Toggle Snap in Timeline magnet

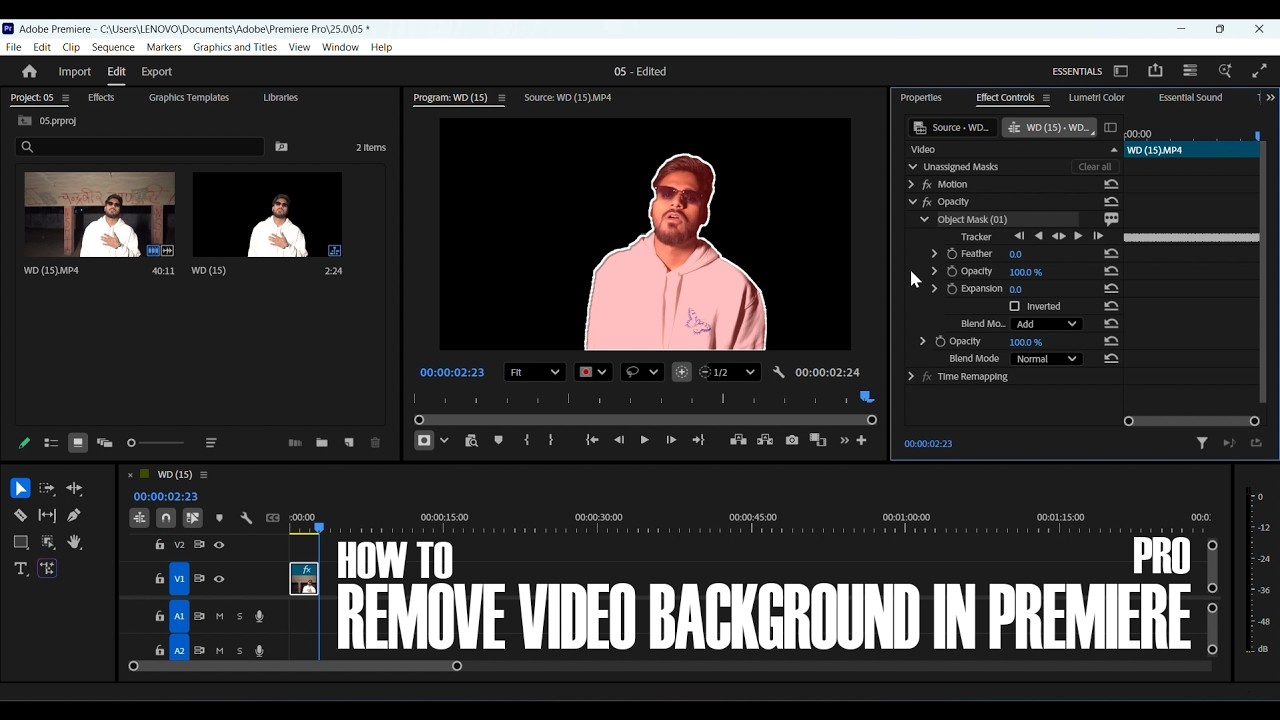point(166,518)
